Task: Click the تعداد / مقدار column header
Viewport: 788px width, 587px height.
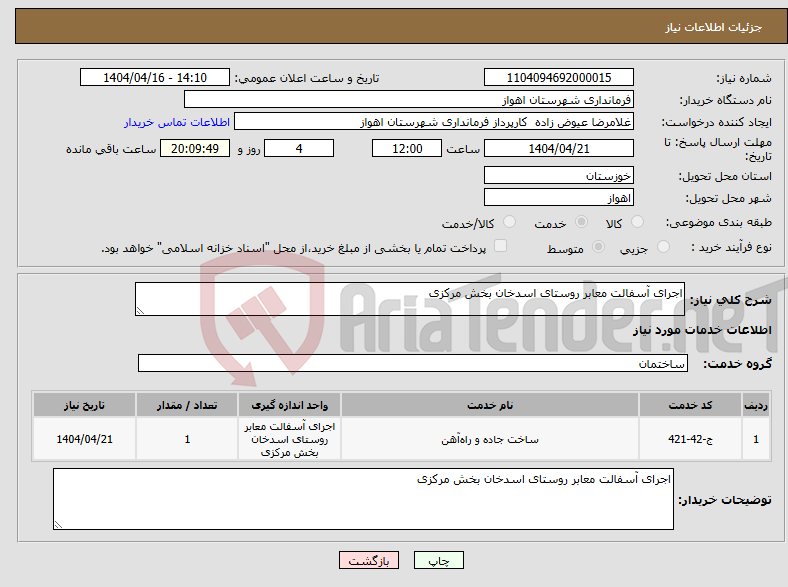Action: (x=187, y=405)
